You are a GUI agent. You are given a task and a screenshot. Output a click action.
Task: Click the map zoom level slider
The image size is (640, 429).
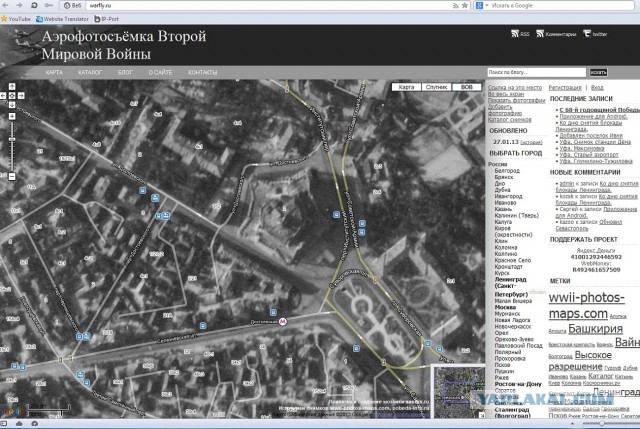(12, 140)
